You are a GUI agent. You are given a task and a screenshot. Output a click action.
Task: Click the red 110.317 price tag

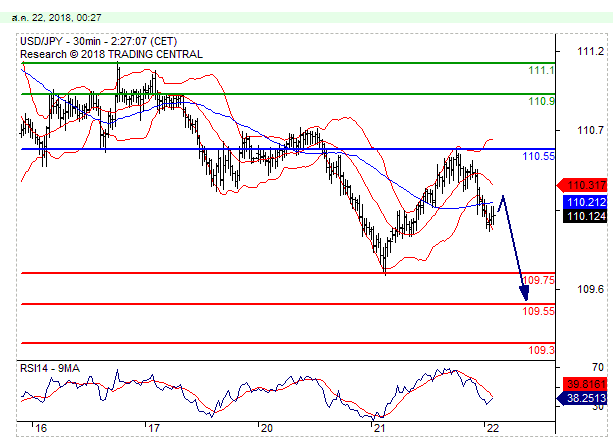(582, 185)
